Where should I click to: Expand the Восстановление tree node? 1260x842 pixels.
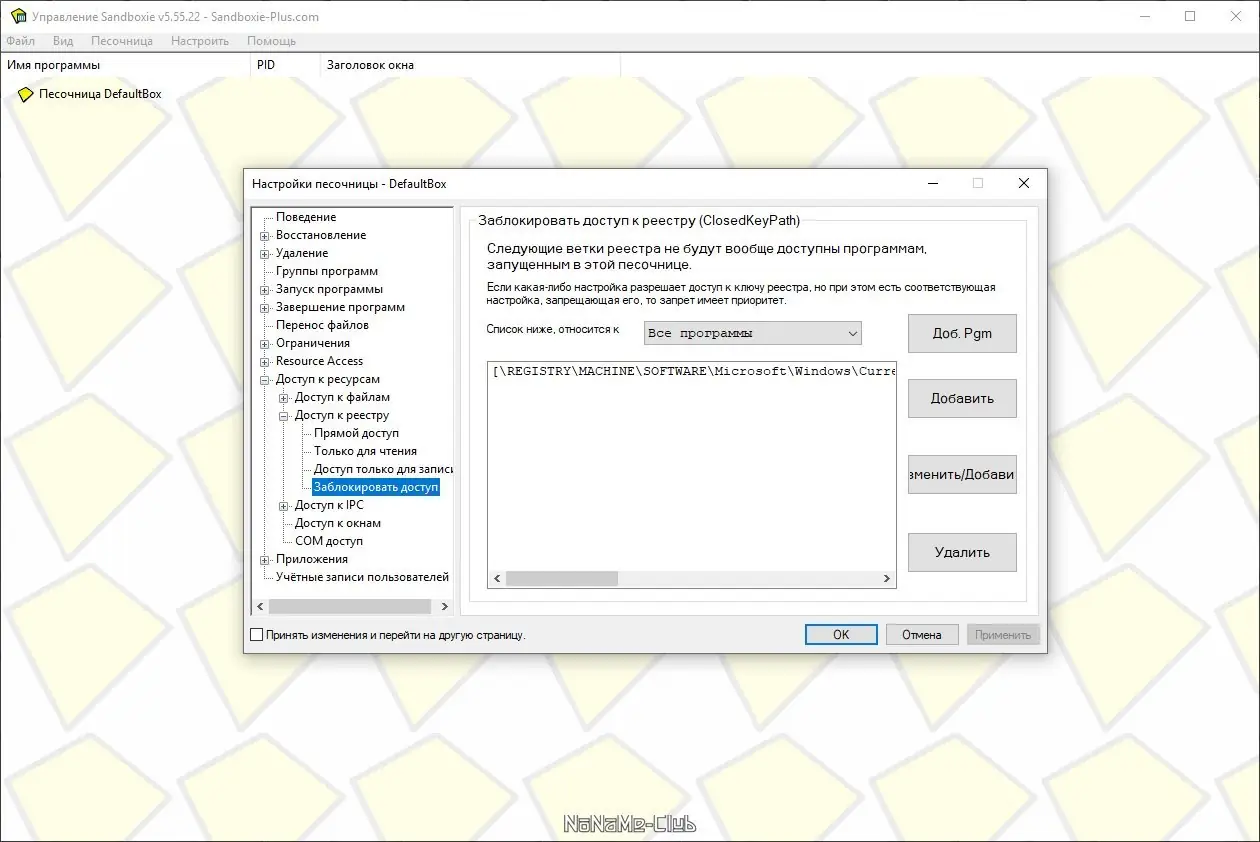pos(265,236)
